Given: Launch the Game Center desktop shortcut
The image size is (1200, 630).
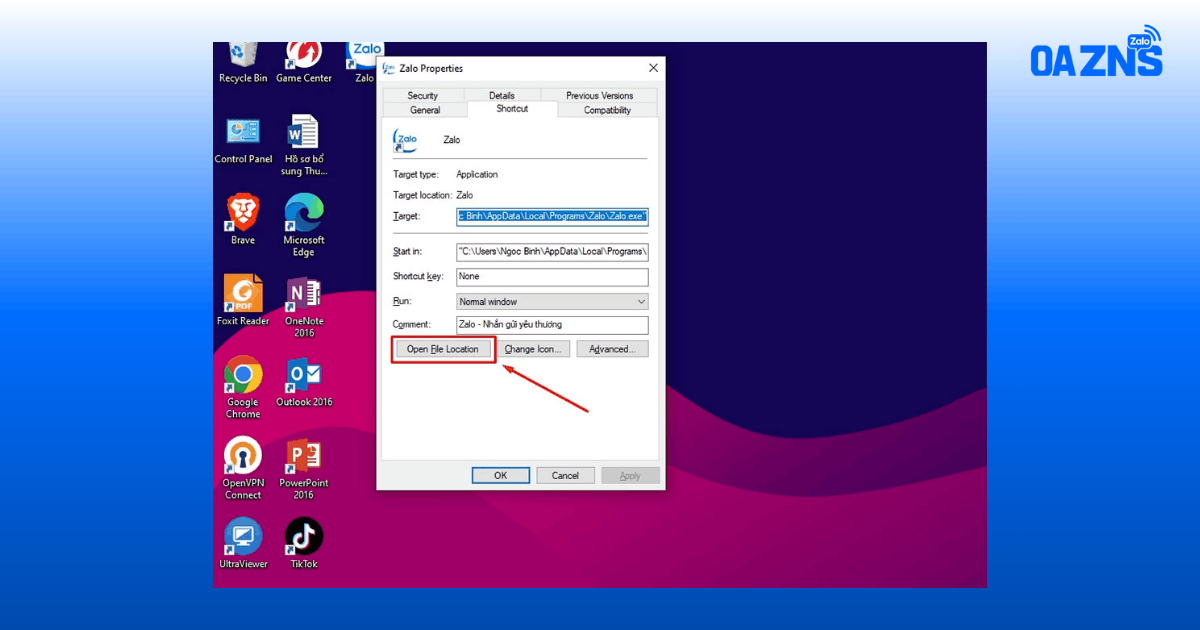Looking at the screenshot, I should coord(304,62).
